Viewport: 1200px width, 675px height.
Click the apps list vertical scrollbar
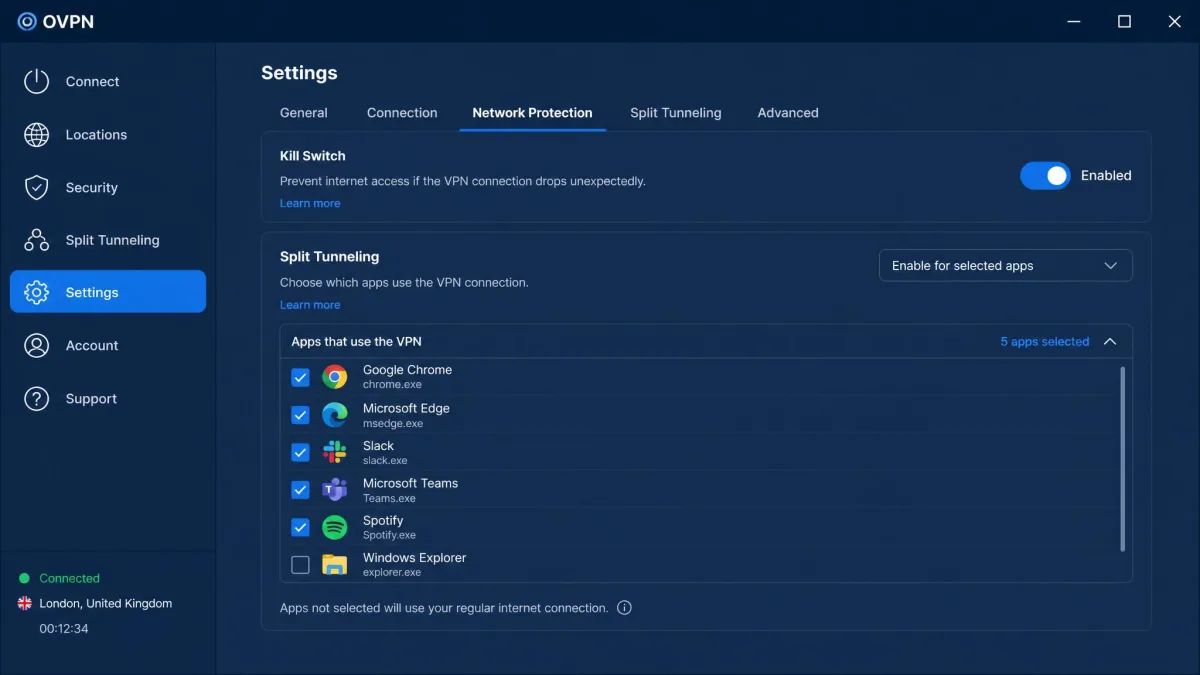1123,458
